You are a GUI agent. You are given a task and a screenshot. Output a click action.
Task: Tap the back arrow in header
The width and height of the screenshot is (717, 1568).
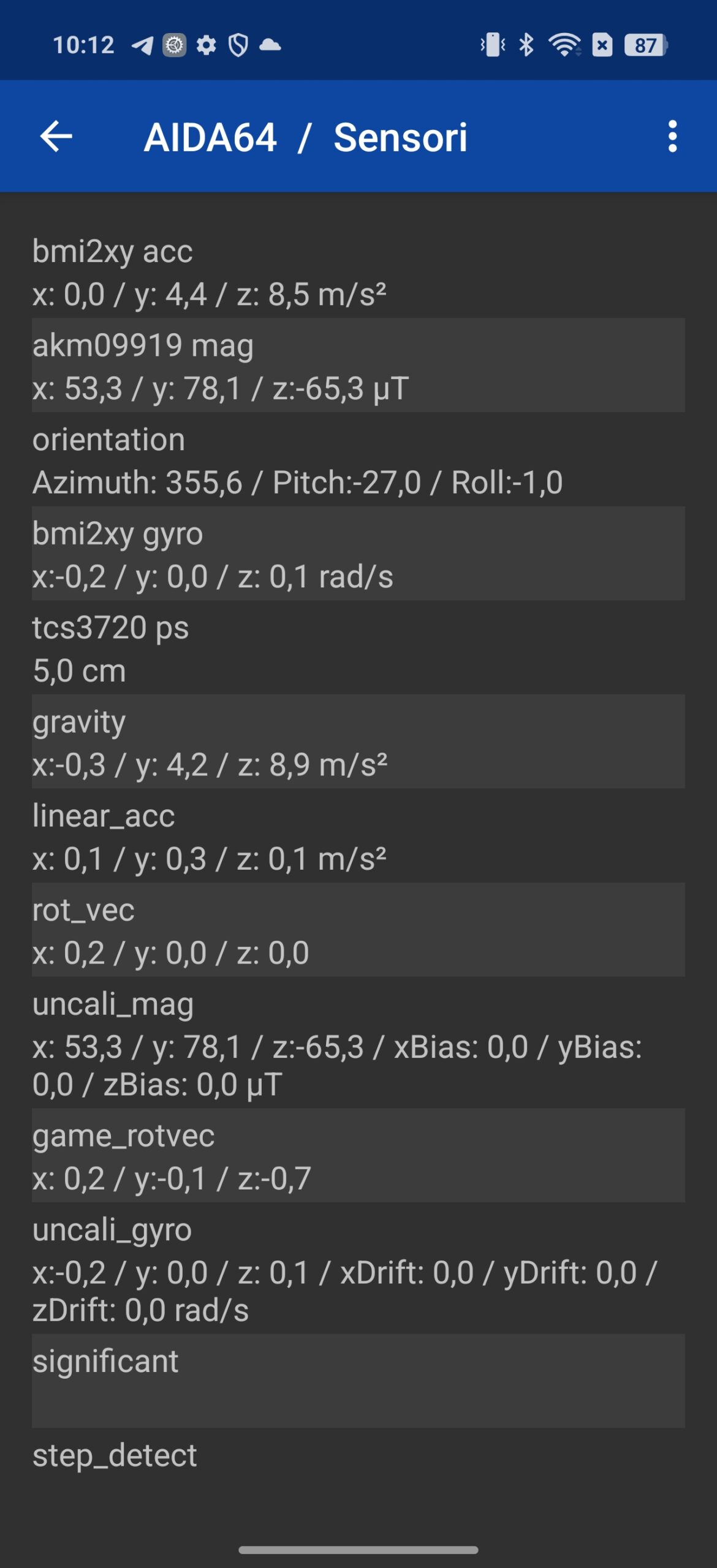(56, 136)
